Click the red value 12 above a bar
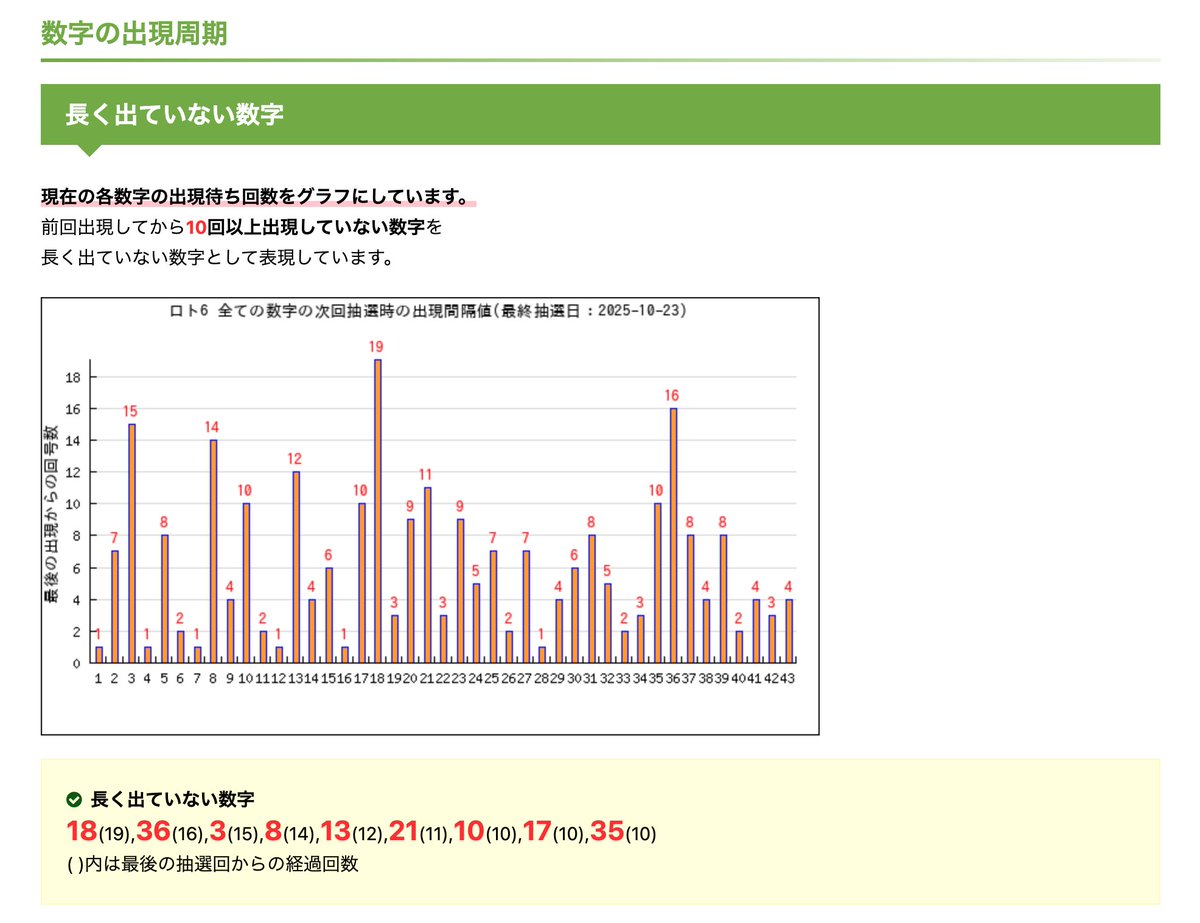The width and height of the screenshot is (1200, 923). 295,459
